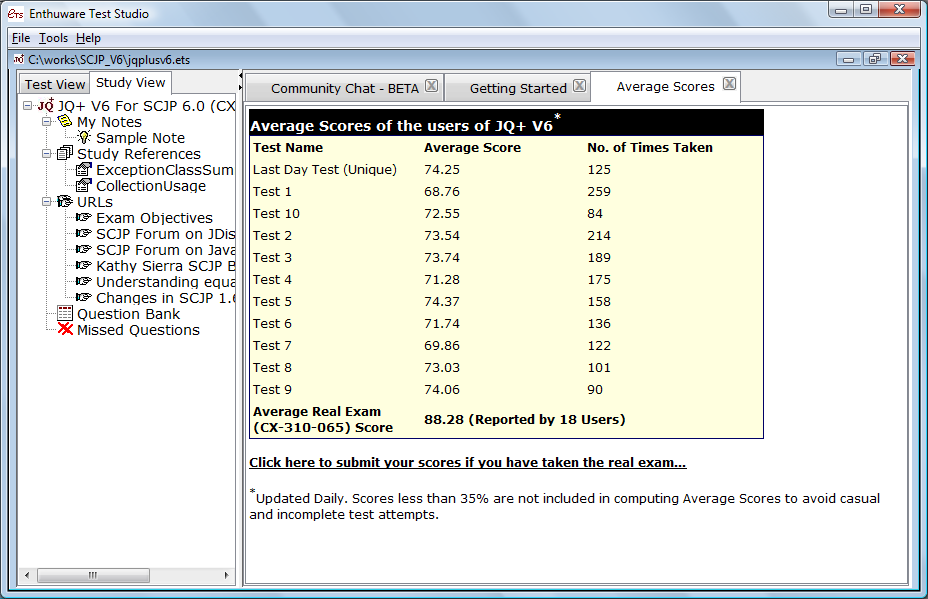Click the My Notes notepad icon
This screenshot has width=928, height=599.
pos(65,121)
